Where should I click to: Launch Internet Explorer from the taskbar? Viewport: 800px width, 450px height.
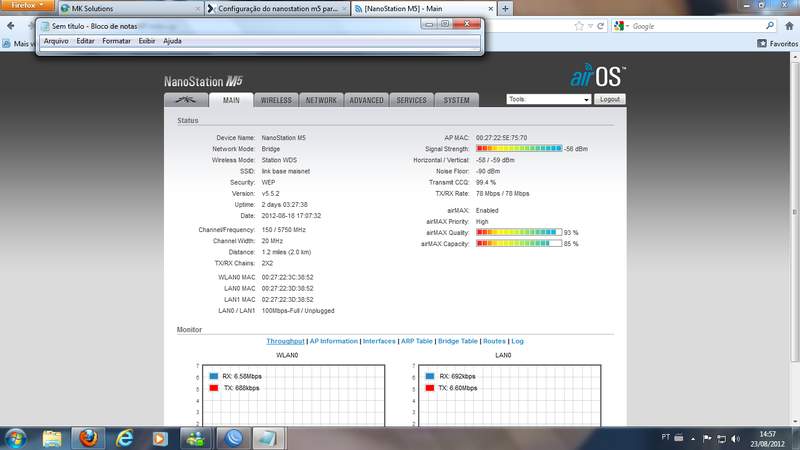point(124,439)
